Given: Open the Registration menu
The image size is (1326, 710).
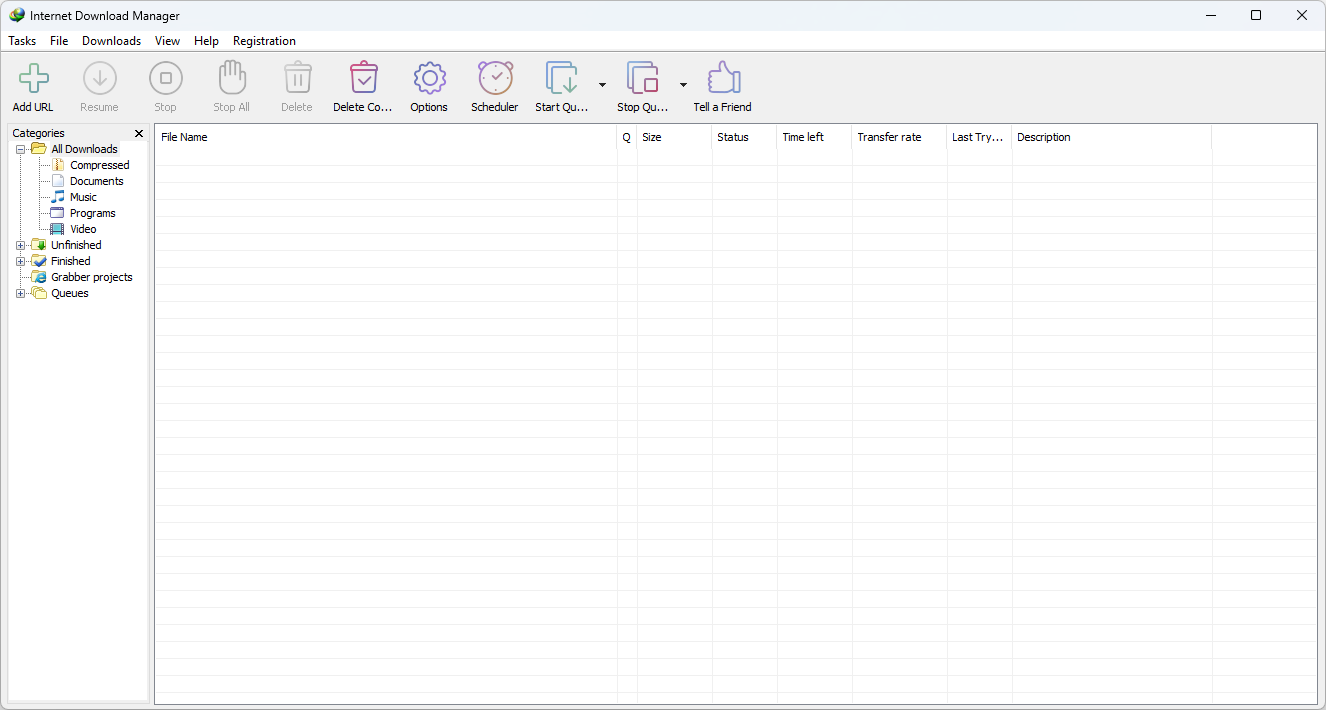Looking at the screenshot, I should [x=264, y=41].
